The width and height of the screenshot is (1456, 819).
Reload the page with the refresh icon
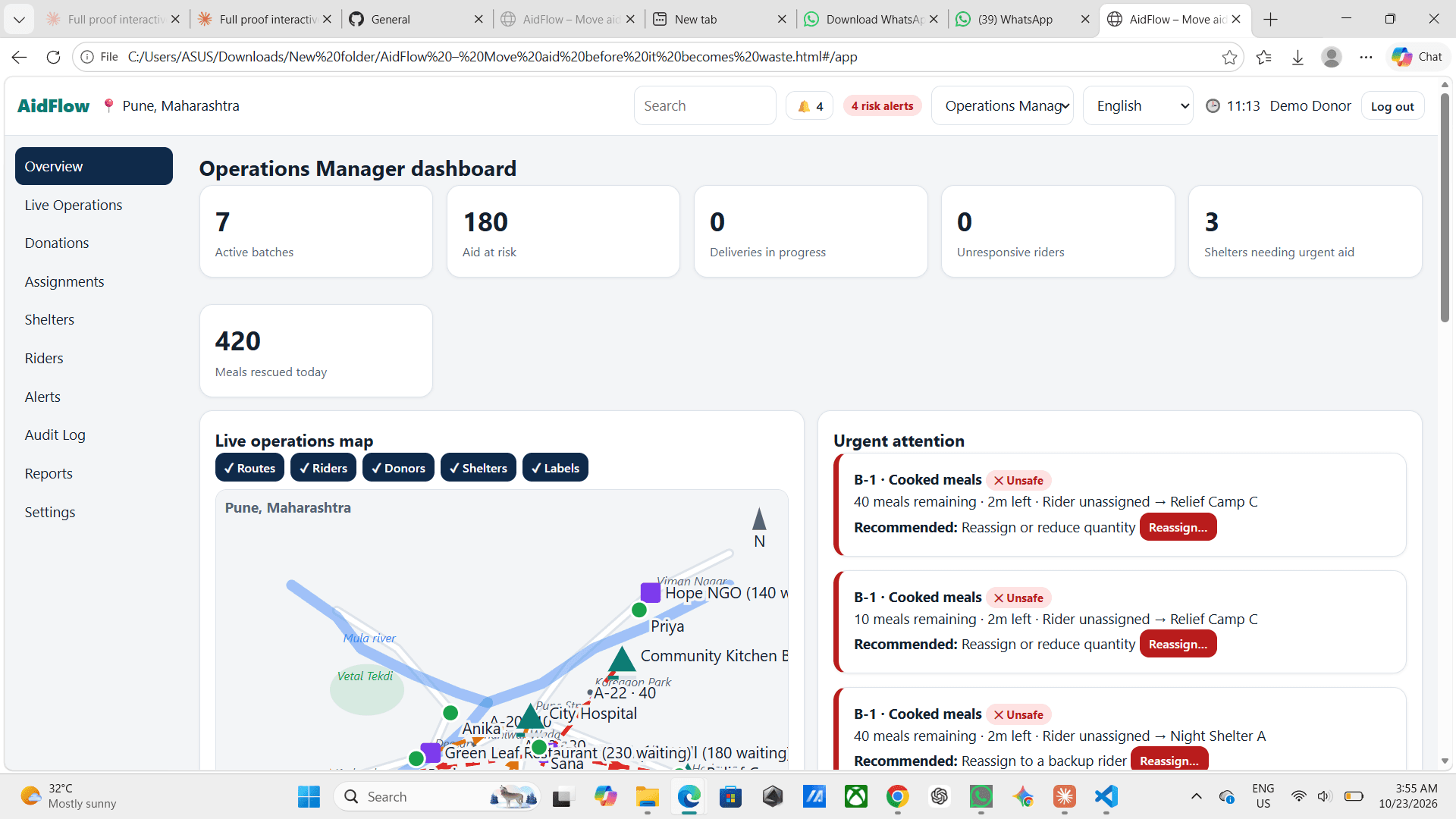(53, 57)
